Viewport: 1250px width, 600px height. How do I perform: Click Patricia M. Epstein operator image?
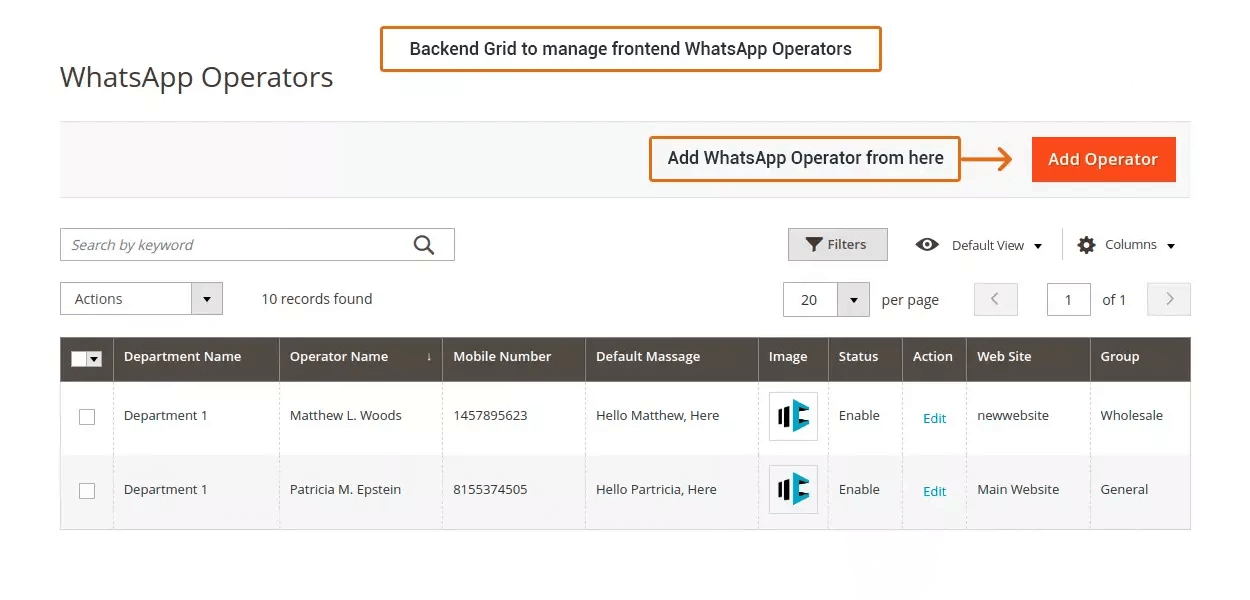[793, 490]
